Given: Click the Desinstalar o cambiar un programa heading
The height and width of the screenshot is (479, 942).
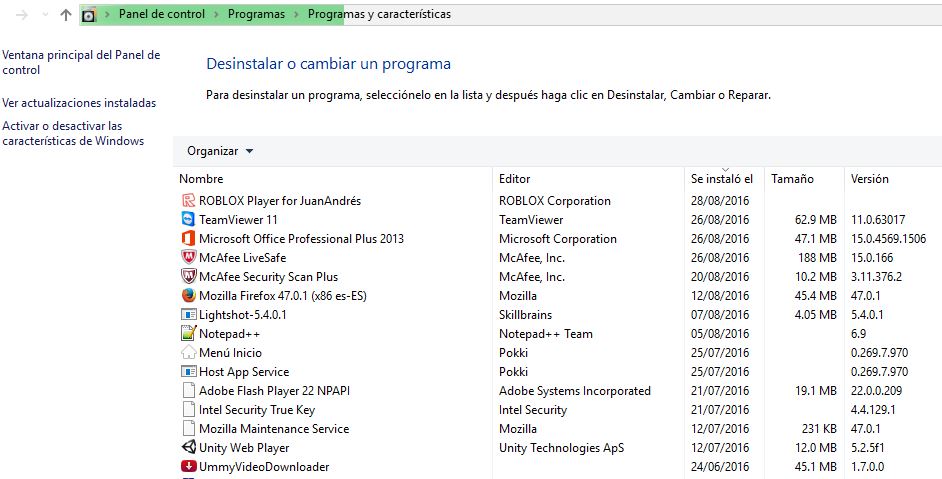Looking at the screenshot, I should (x=328, y=64).
